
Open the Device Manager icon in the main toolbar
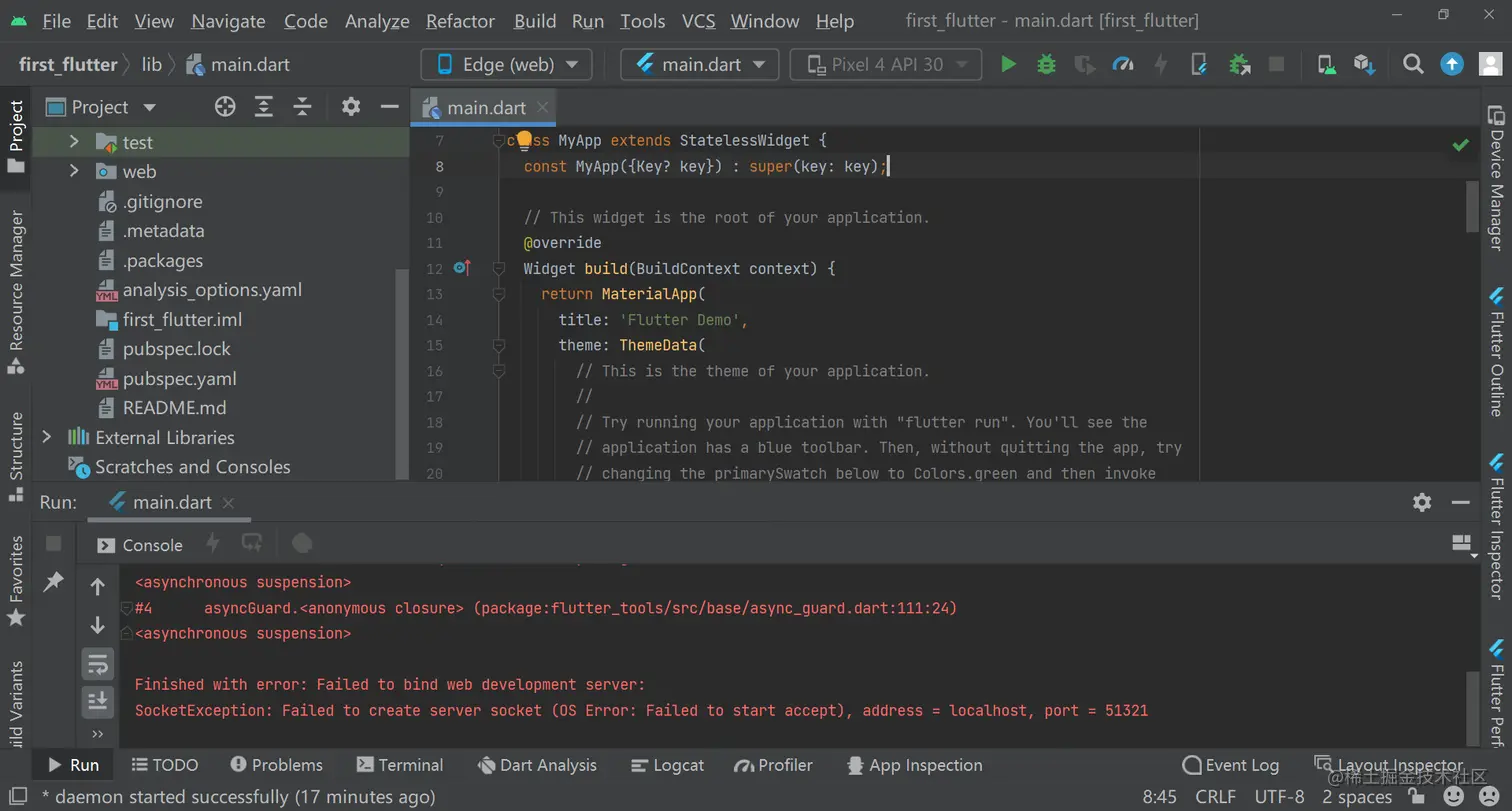pos(1326,65)
